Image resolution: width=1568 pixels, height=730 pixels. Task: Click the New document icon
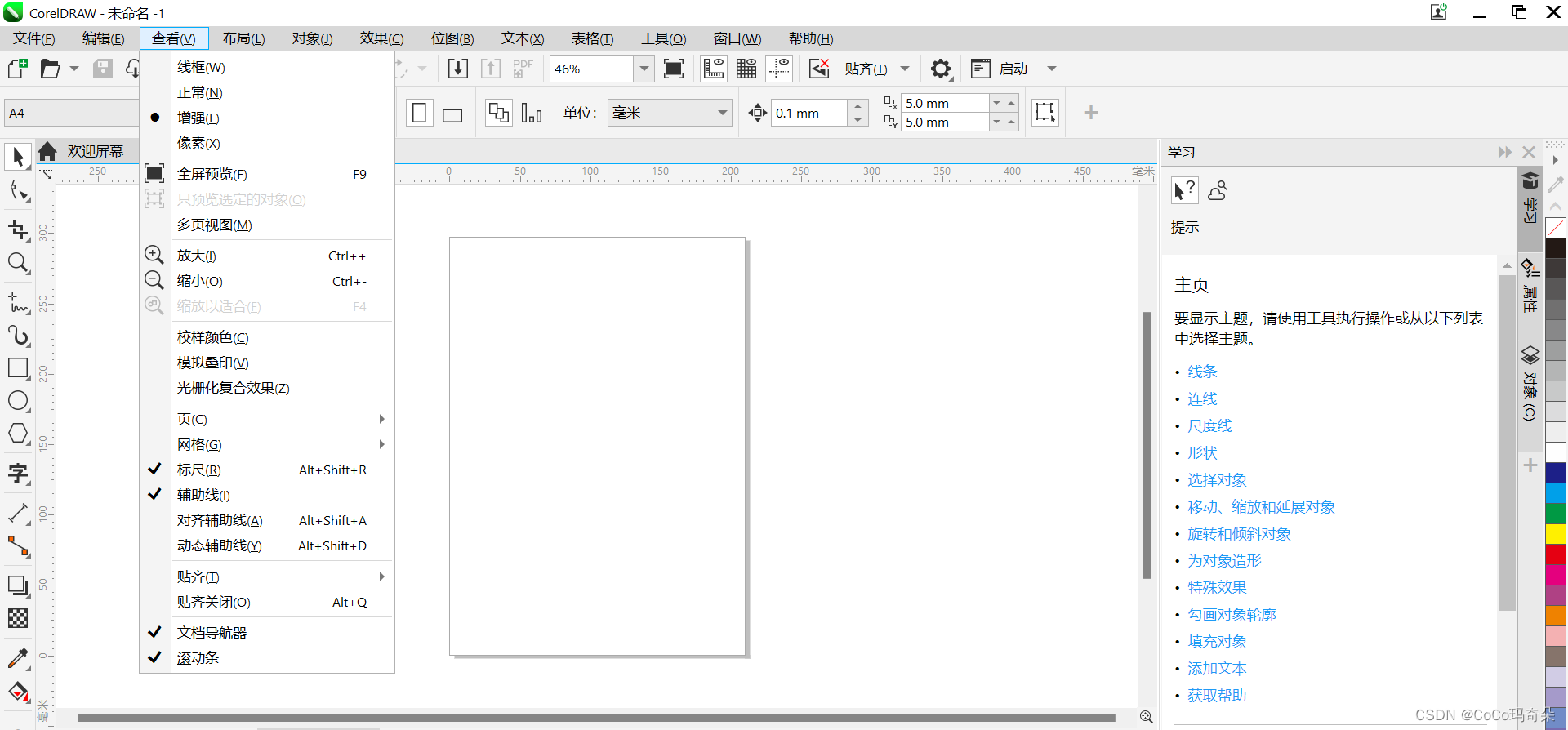pos(17,69)
